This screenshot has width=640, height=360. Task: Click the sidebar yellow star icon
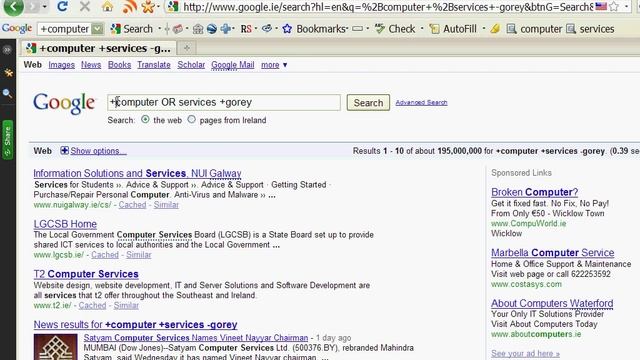pyautogui.click(x=8, y=73)
